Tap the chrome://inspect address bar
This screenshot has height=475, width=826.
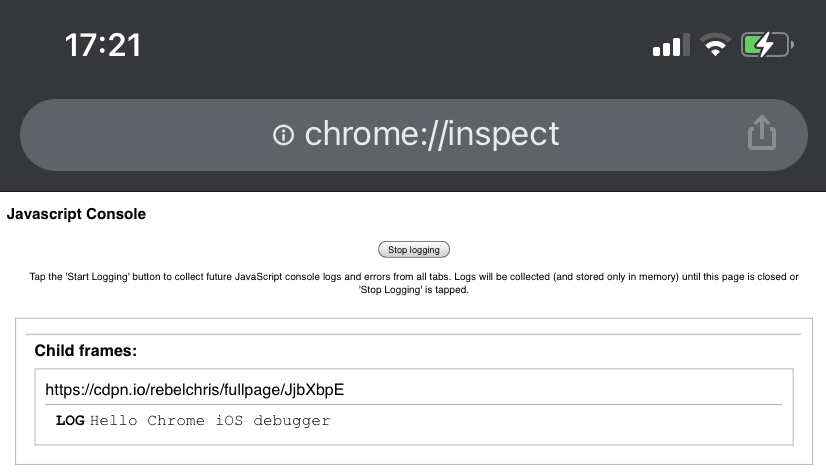414,135
